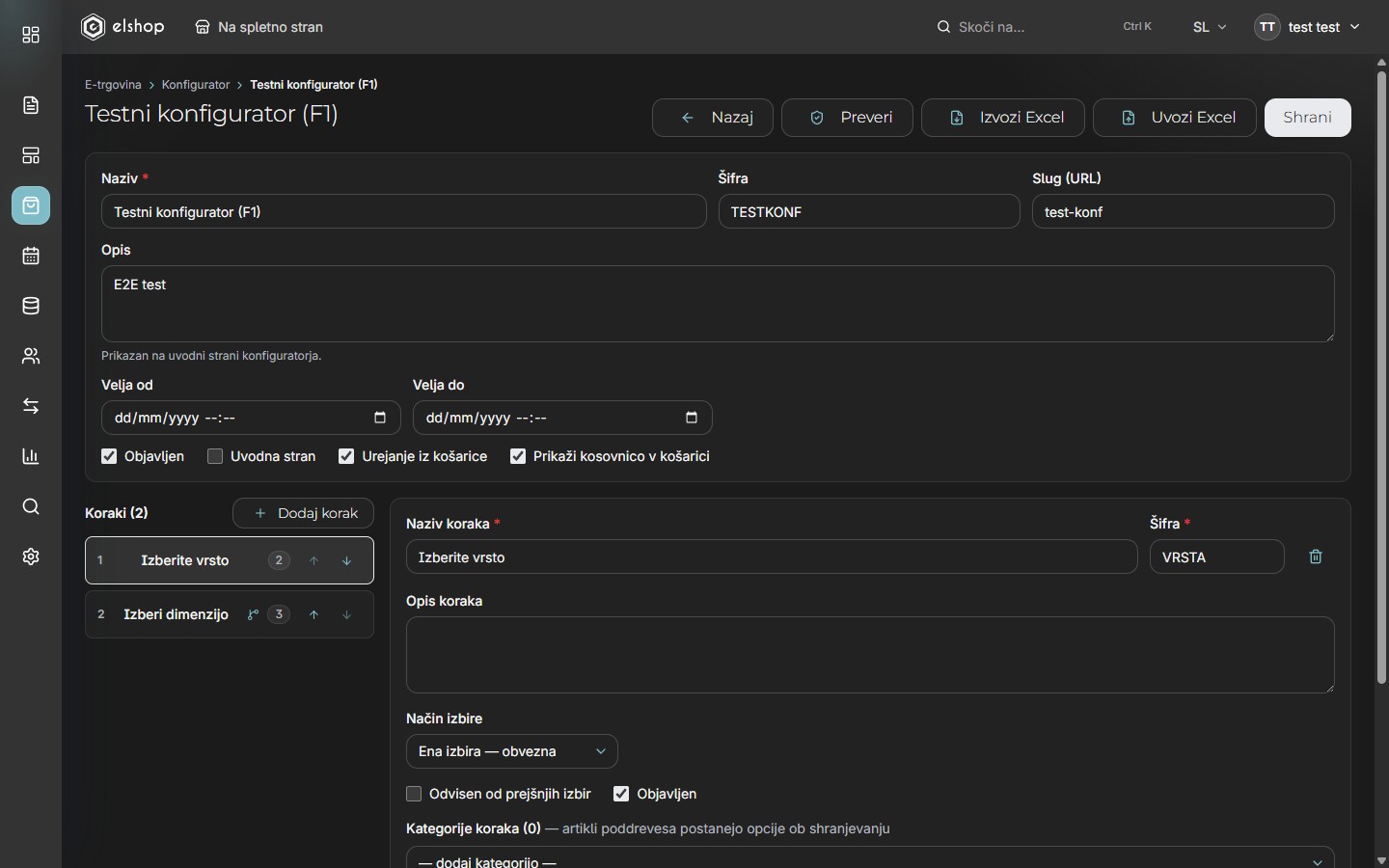Enable the Uvodna stran checkbox
1389x868 pixels.
215,456
